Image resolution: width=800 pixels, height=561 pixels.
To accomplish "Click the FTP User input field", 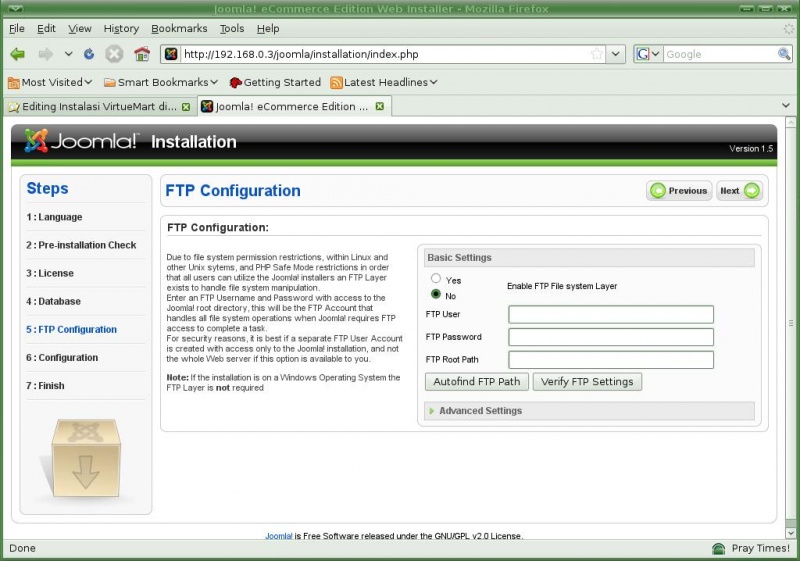I will (x=611, y=314).
